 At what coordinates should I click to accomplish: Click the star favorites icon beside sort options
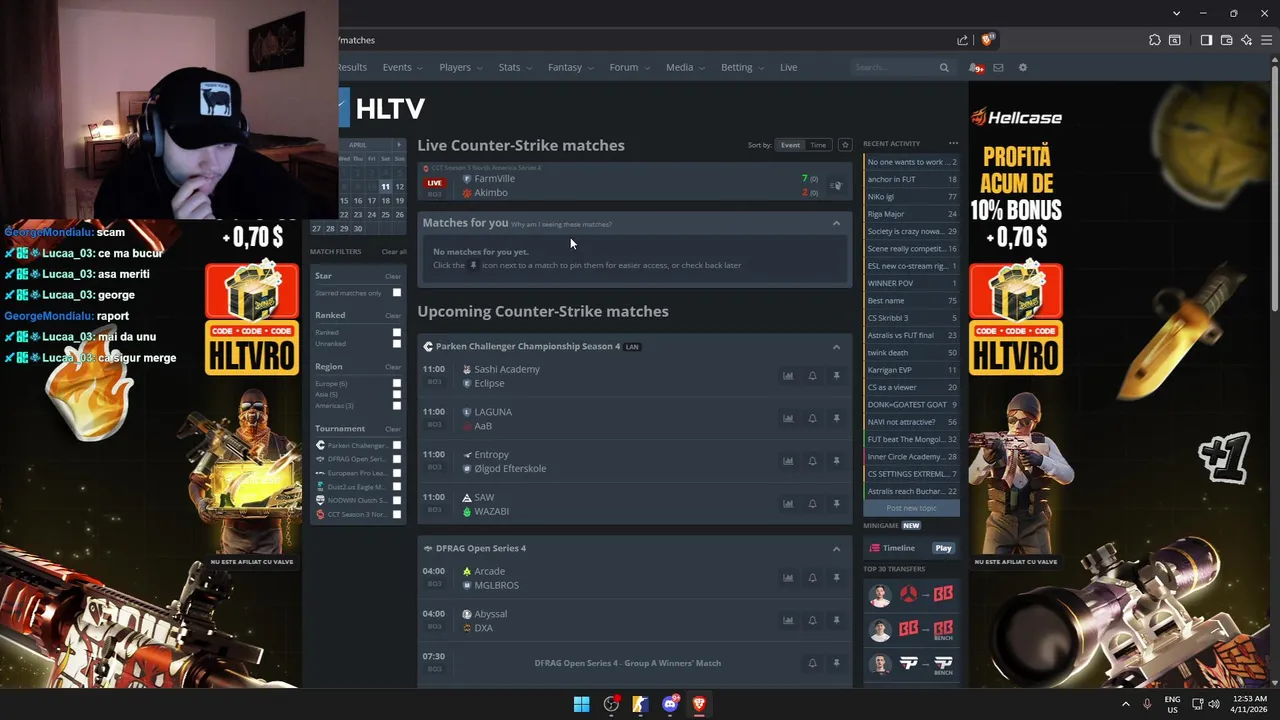click(x=845, y=145)
